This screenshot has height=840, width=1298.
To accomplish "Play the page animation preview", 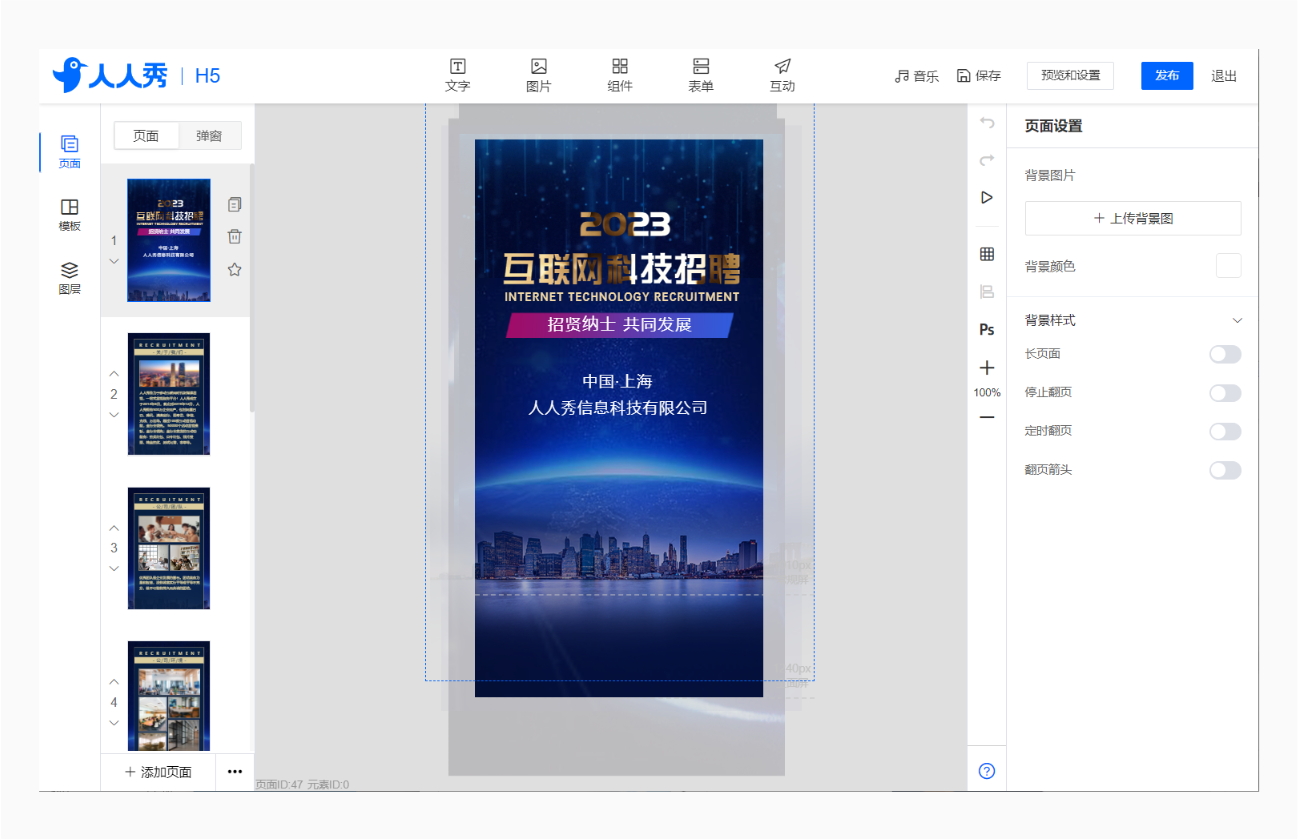I will point(987,197).
